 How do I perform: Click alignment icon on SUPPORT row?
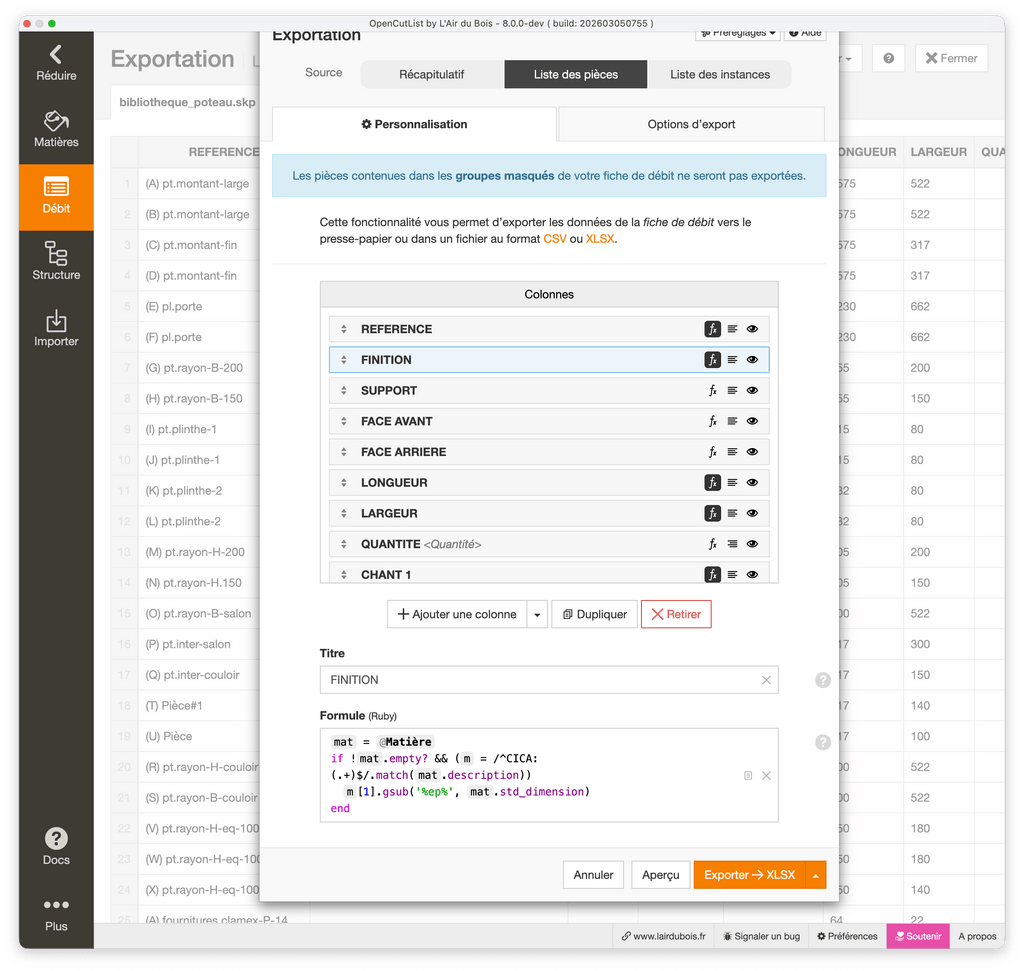[x=732, y=391]
